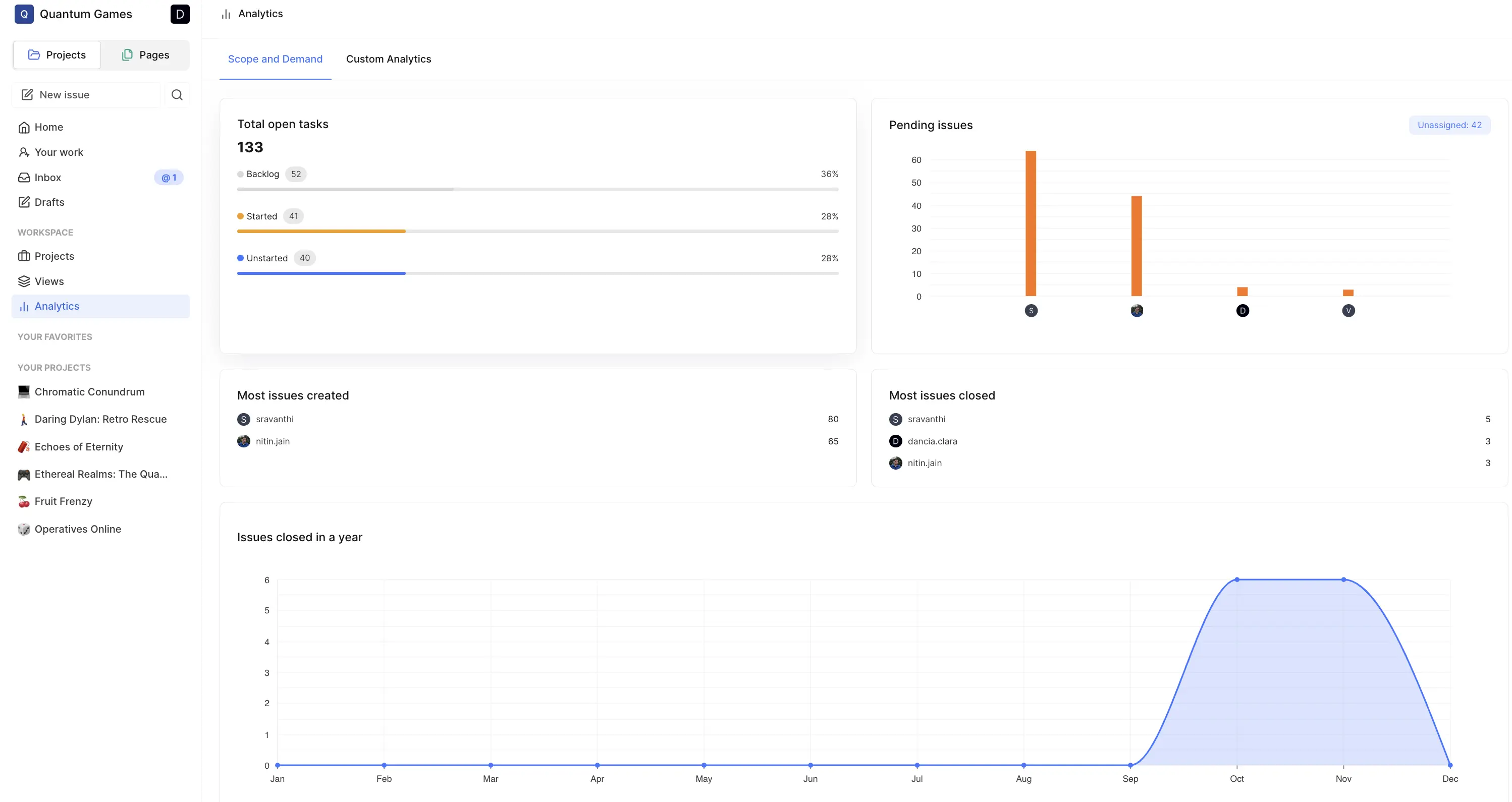Open Drafts in the sidebar
1512x802 pixels.
pyautogui.click(x=100, y=202)
